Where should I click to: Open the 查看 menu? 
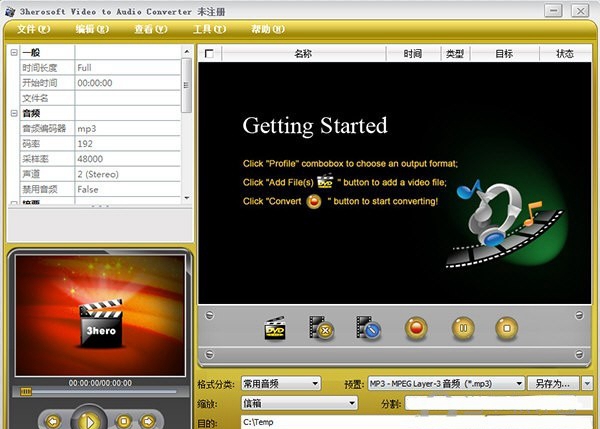(x=151, y=29)
